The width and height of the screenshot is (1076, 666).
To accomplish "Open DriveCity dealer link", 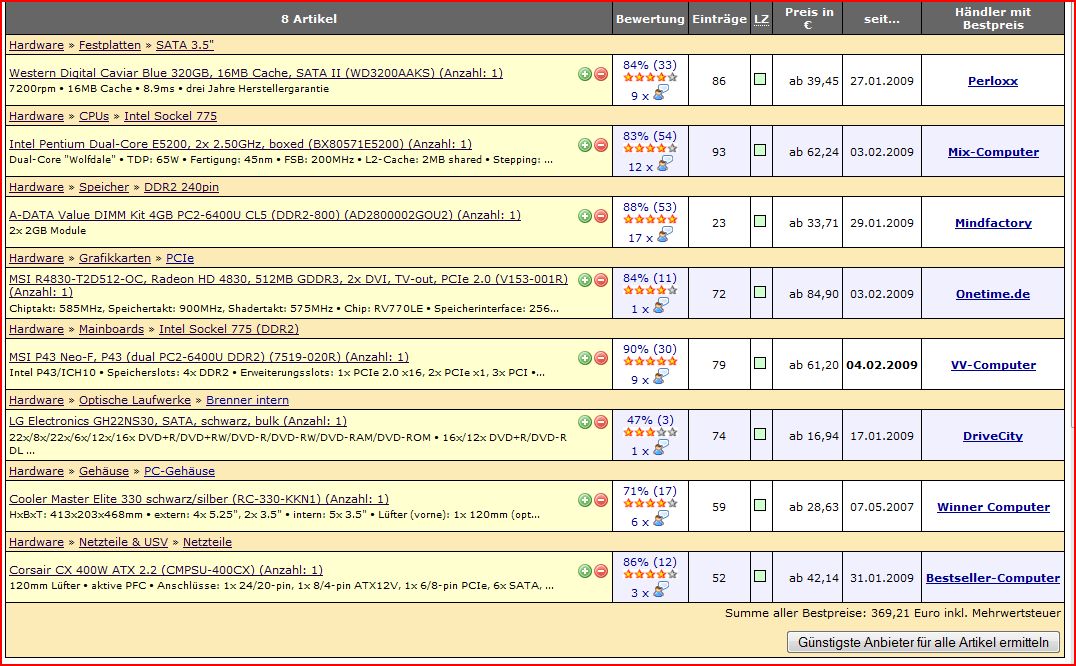I will [x=992, y=436].
